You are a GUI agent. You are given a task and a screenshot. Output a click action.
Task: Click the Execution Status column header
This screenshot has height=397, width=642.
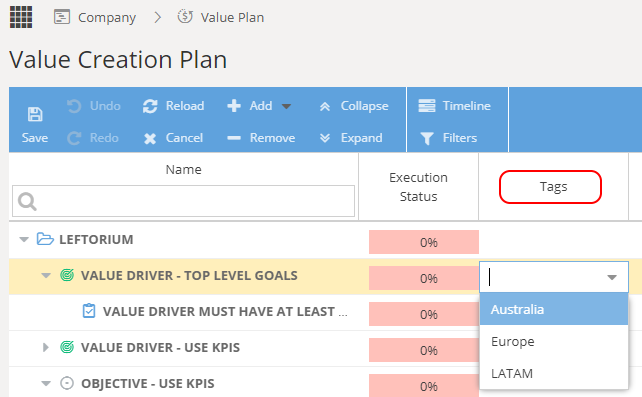[418, 187]
